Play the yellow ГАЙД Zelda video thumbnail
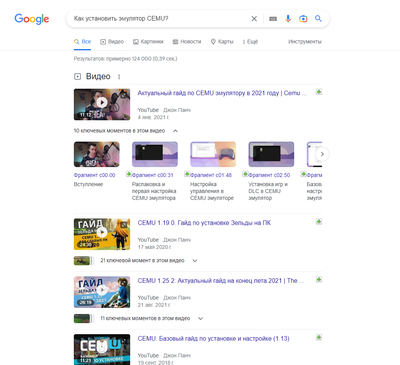400x365 pixels. 102,234
